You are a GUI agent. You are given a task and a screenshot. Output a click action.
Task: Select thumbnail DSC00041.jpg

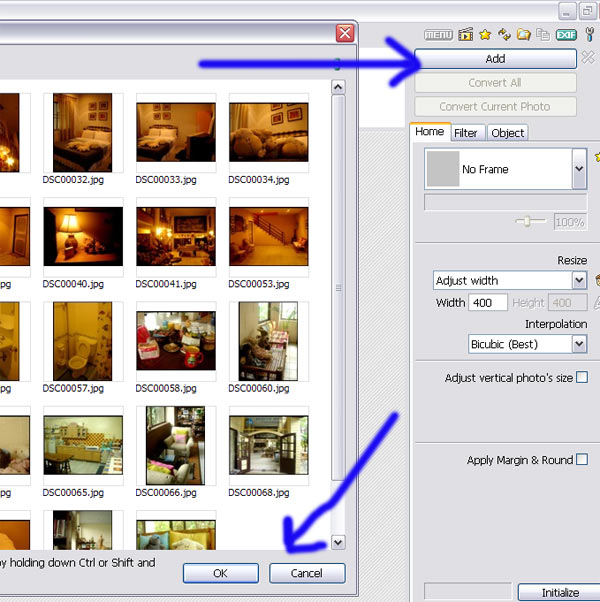point(176,236)
